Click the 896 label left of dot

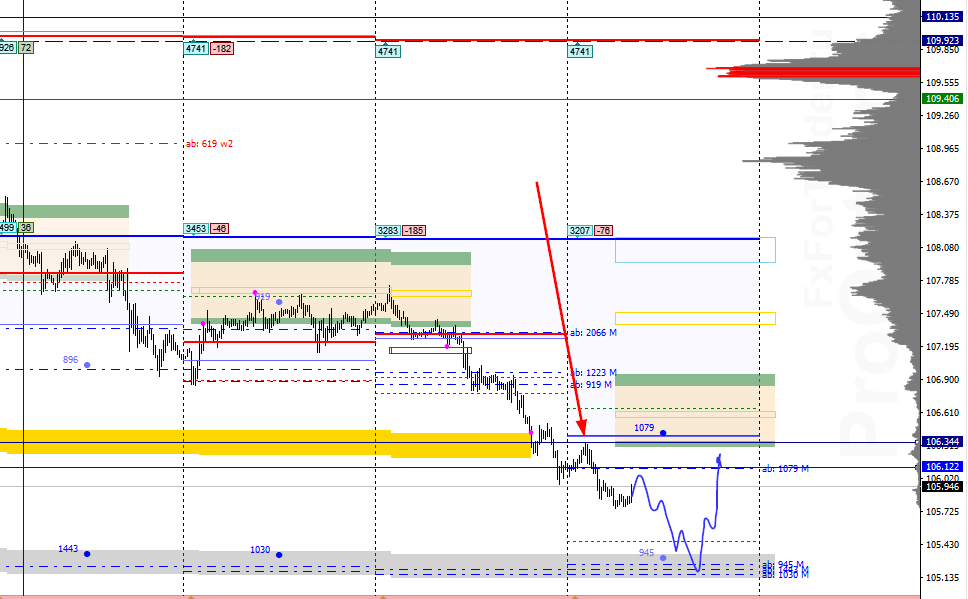[x=70, y=360]
